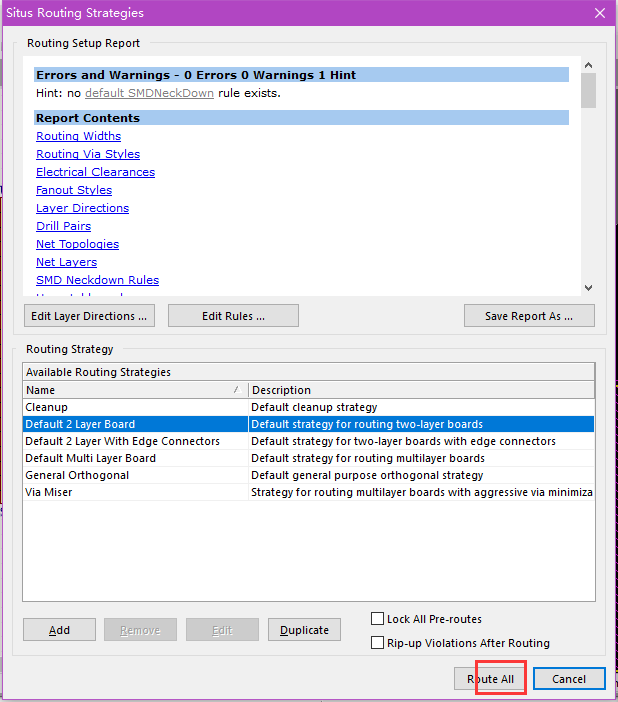Open the Net Layers link

point(66,262)
